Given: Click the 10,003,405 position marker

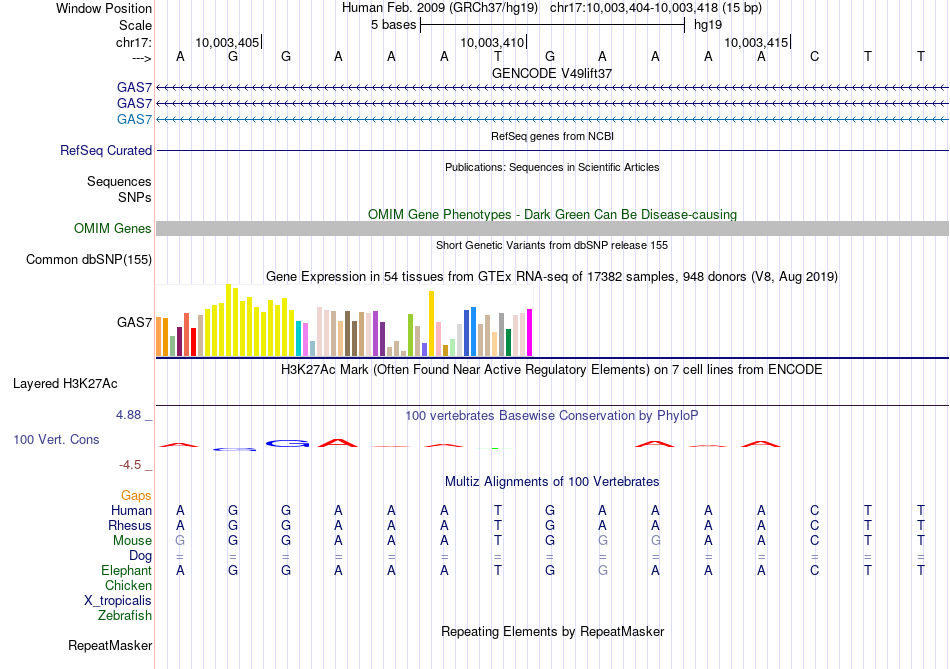Looking at the screenshot, I should pyautogui.click(x=227, y=42).
